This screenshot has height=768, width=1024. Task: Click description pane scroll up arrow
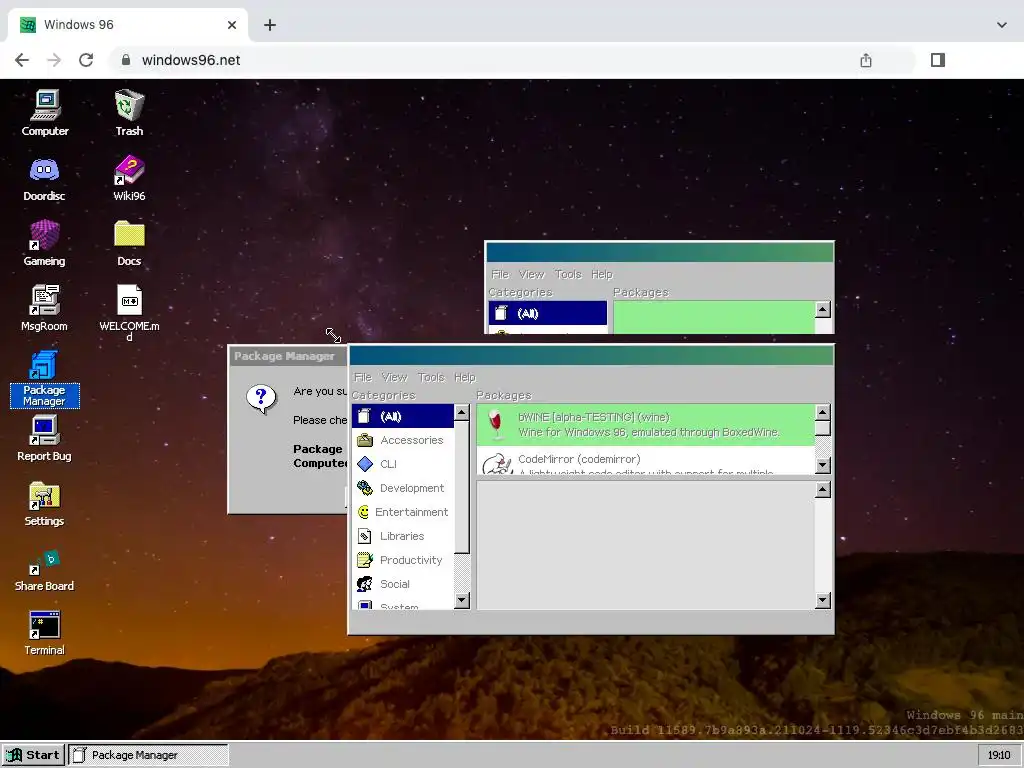click(823, 490)
